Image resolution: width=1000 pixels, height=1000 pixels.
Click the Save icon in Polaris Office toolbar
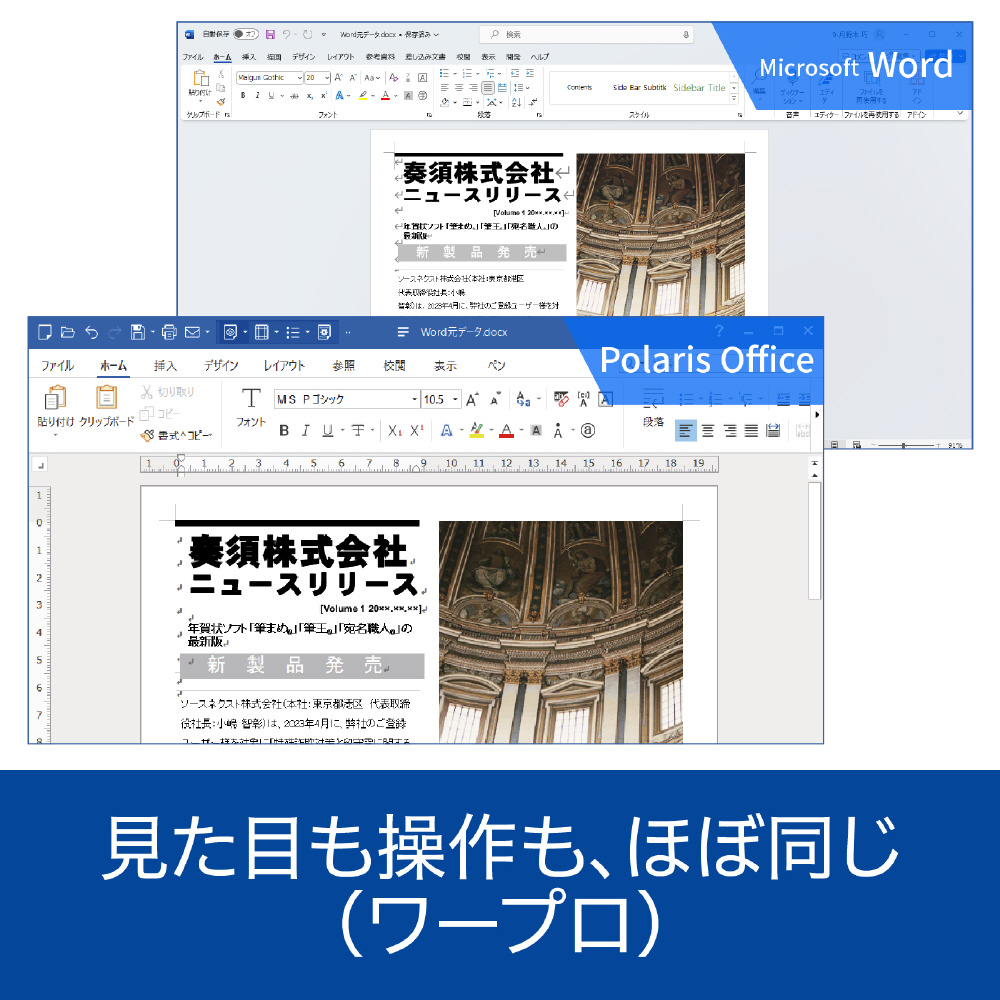(137, 332)
